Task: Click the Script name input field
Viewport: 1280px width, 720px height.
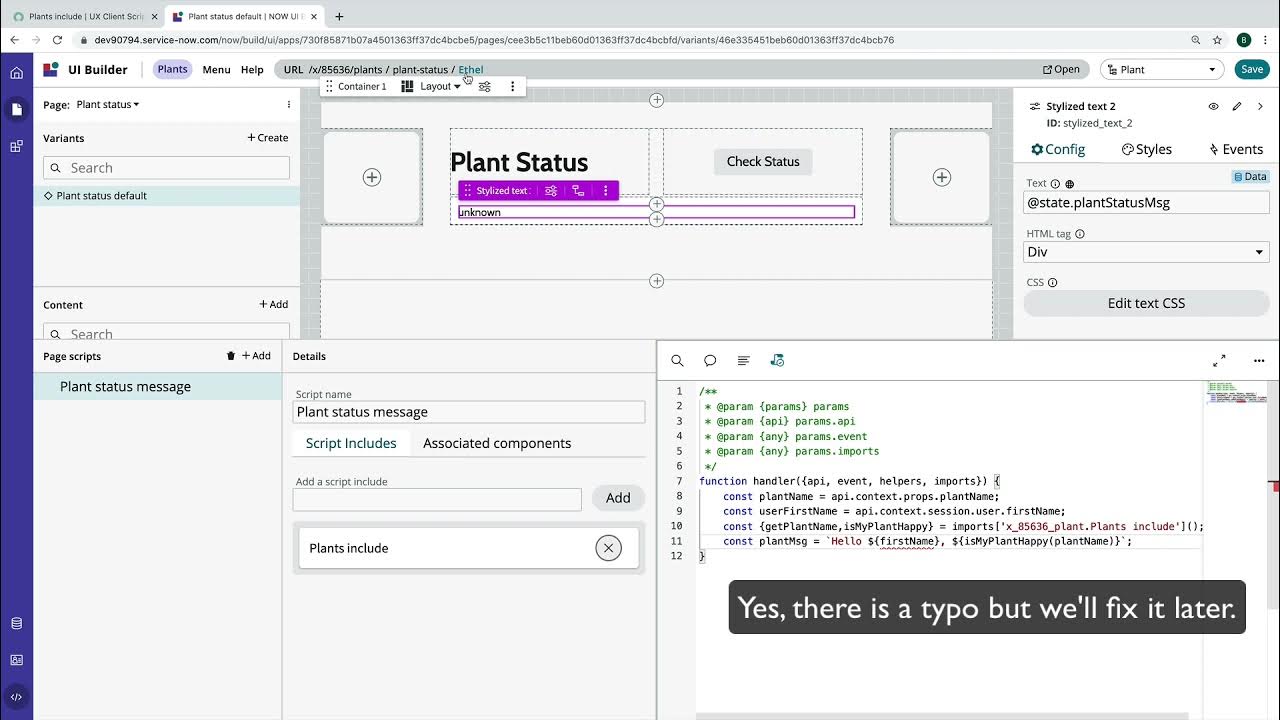Action: click(469, 412)
